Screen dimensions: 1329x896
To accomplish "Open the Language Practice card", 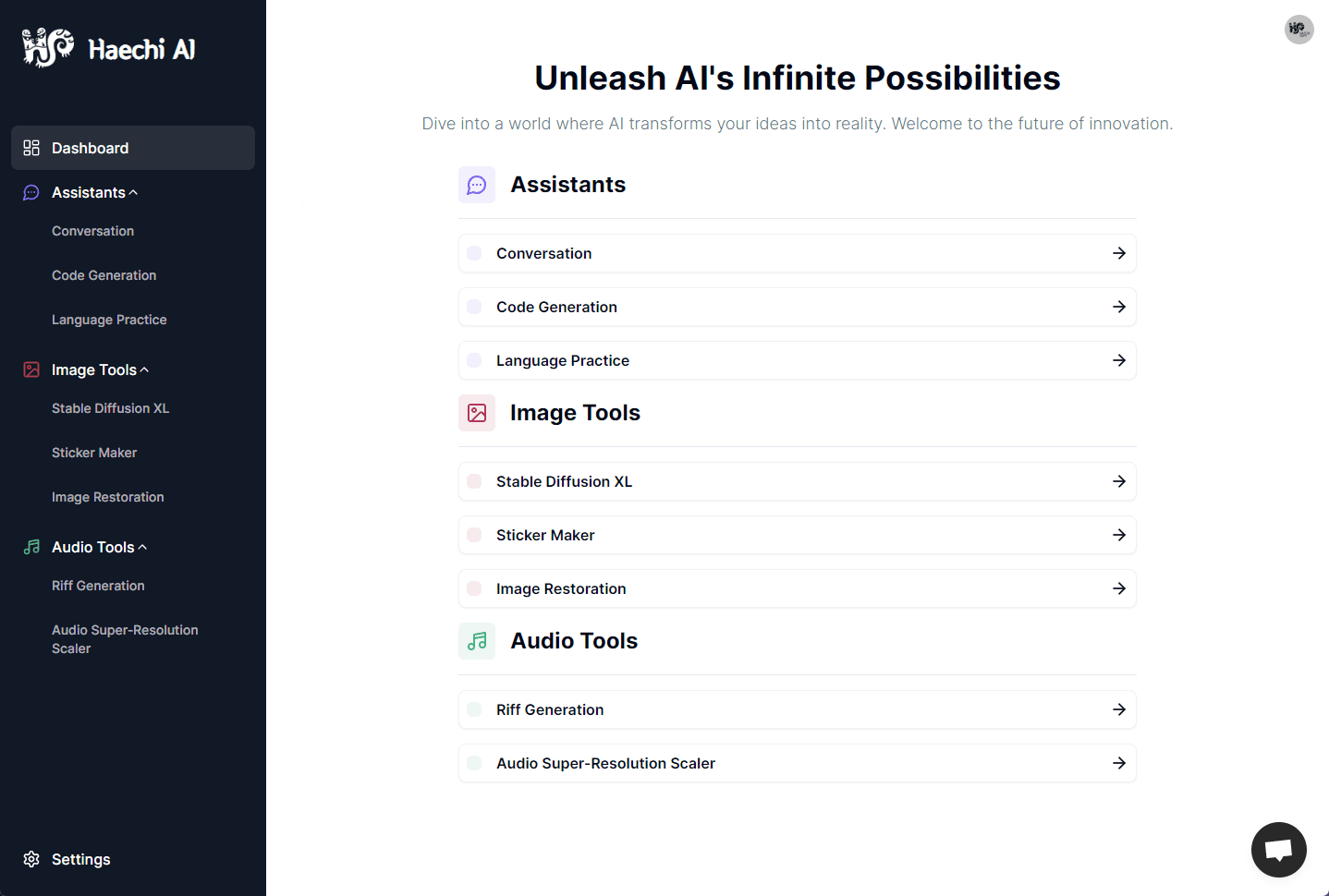I will 797,360.
